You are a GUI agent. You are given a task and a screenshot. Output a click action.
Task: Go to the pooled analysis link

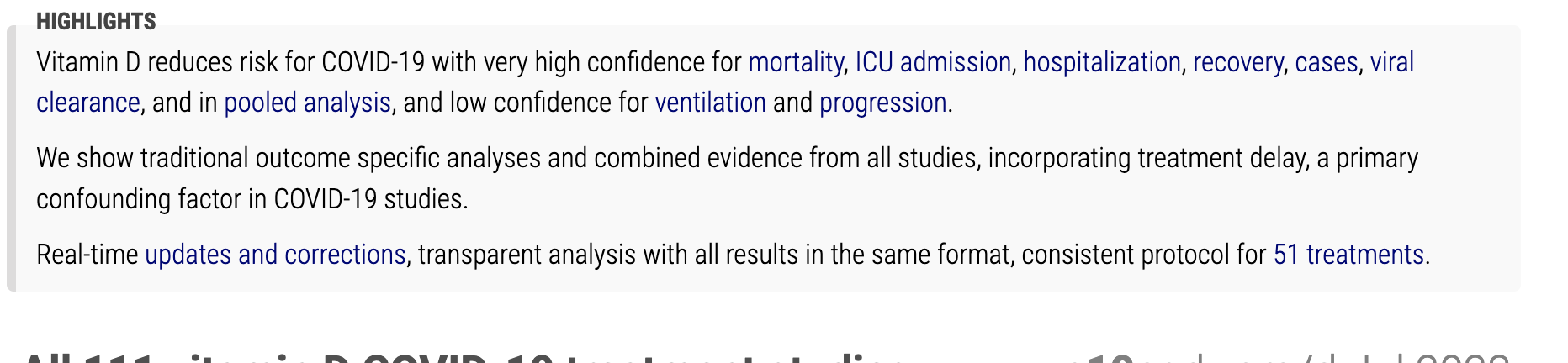307,103
